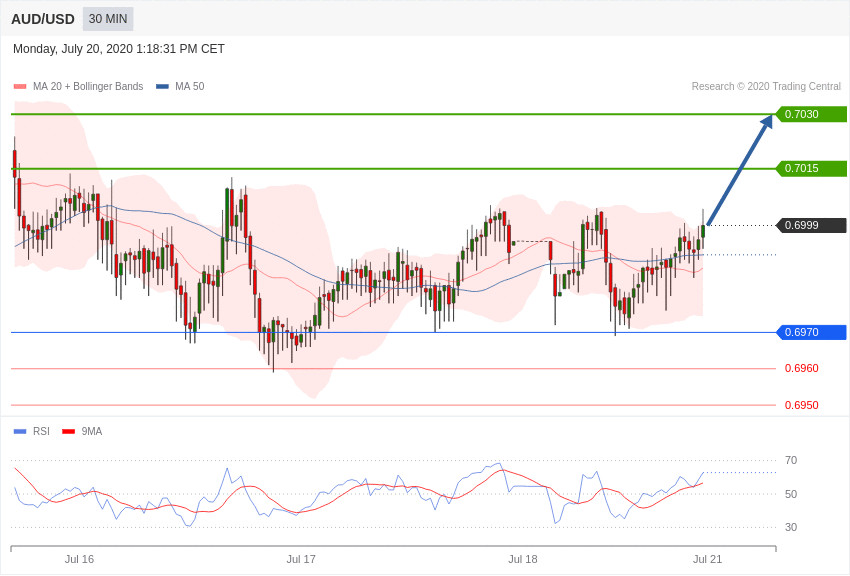Click the '9MA' legend label
The height and width of the screenshot is (576, 850).
(x=92, y=431)
